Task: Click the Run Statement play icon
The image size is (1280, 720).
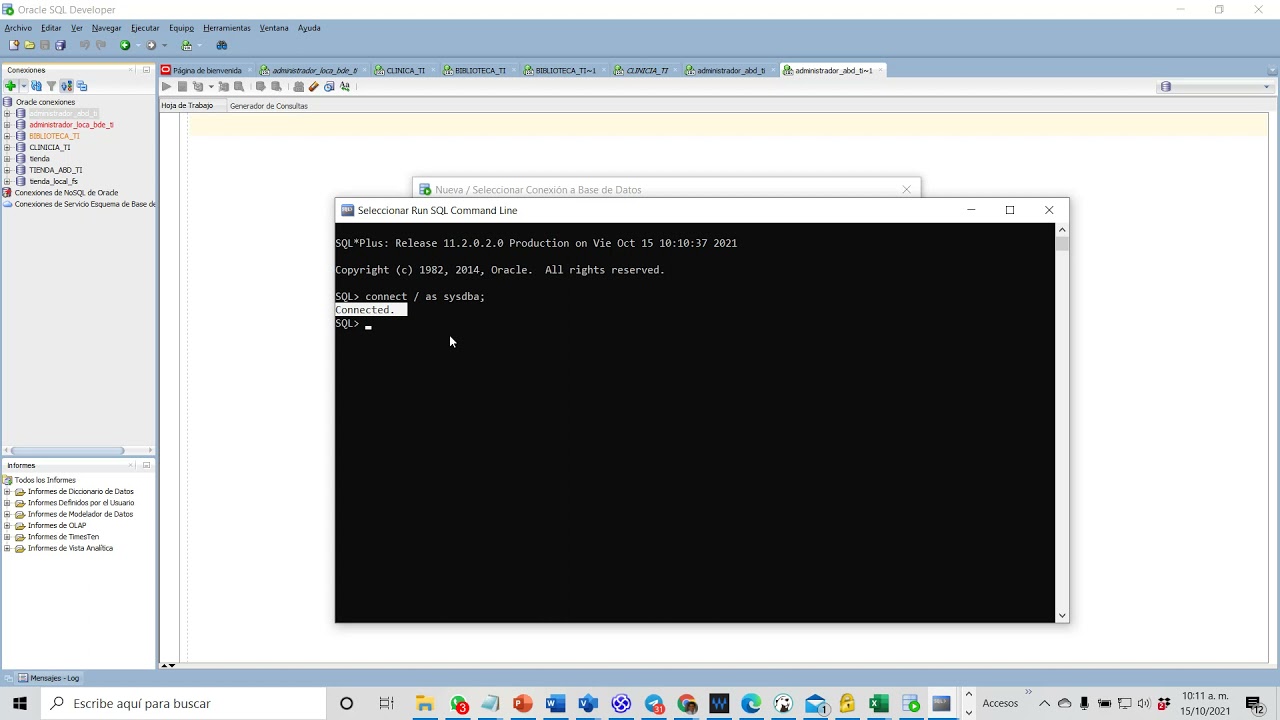Action: pos(166,86)
